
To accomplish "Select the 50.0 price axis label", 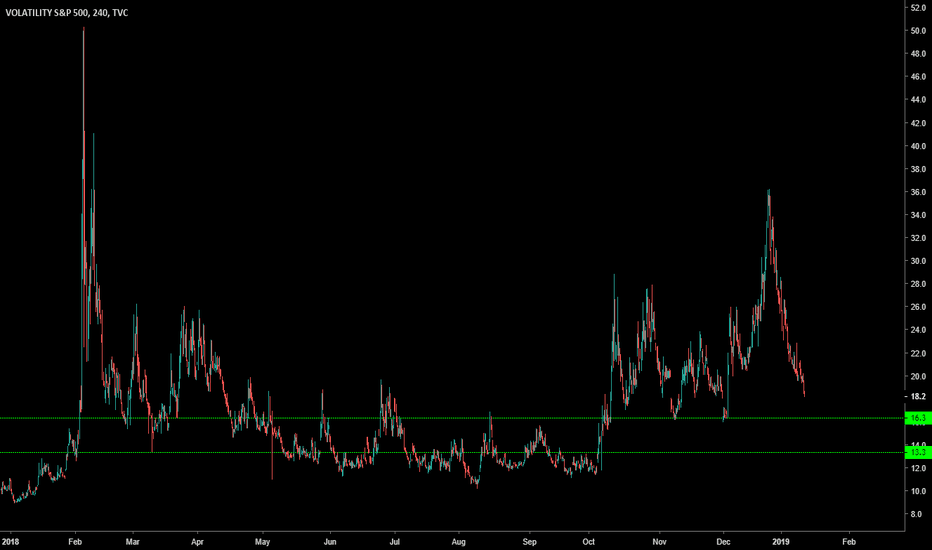I will pyautogui.click(x=918, y=30).
